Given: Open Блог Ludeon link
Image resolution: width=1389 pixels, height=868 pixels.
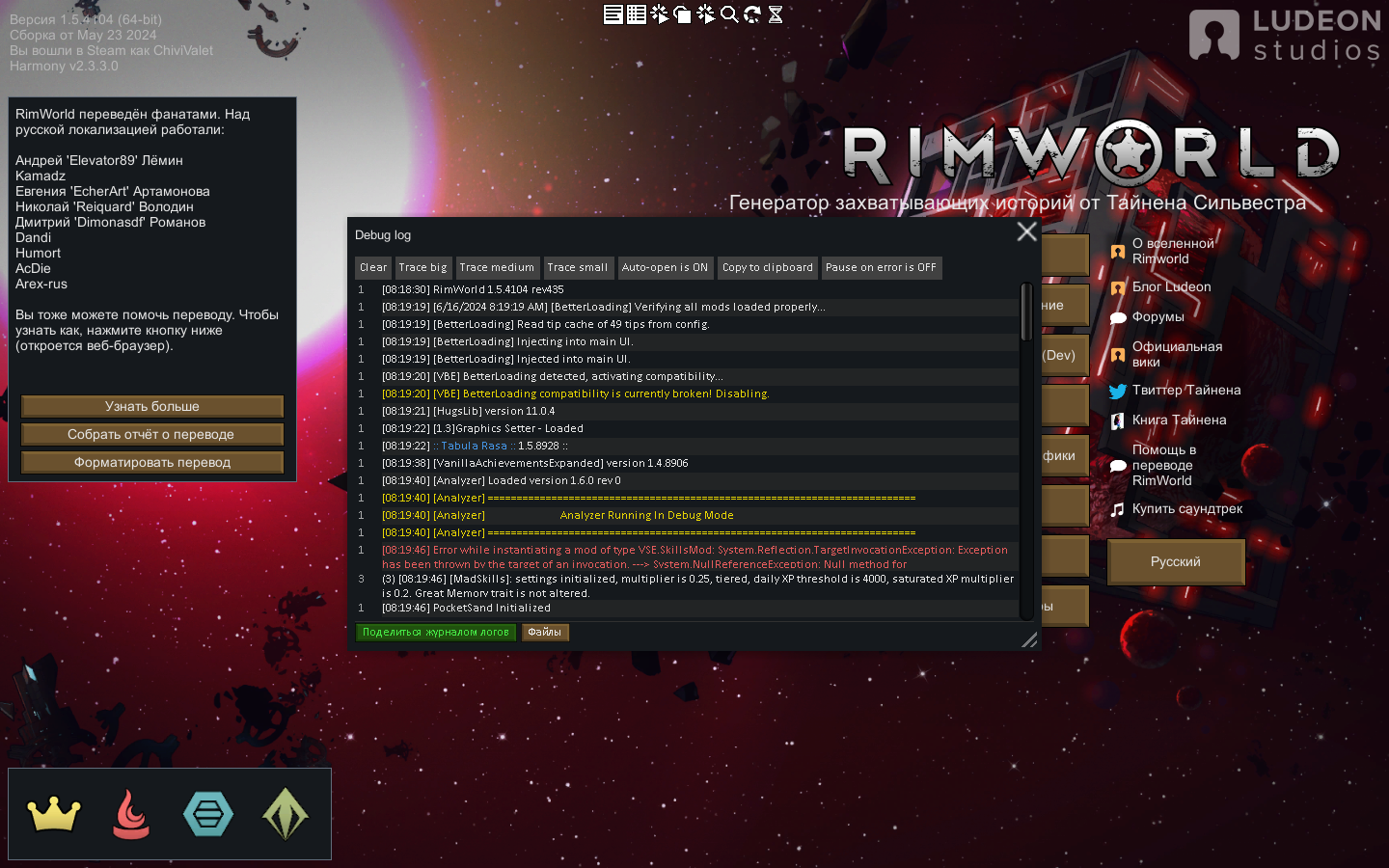Looking at the screenshot, I should tap(1171, 287).
